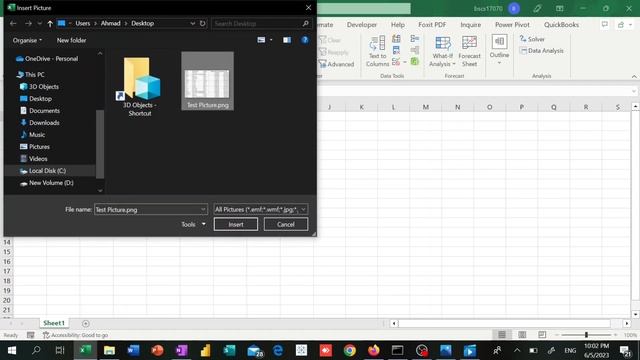
Task: Click the Data Validation icon
Action: pos(396,62)
